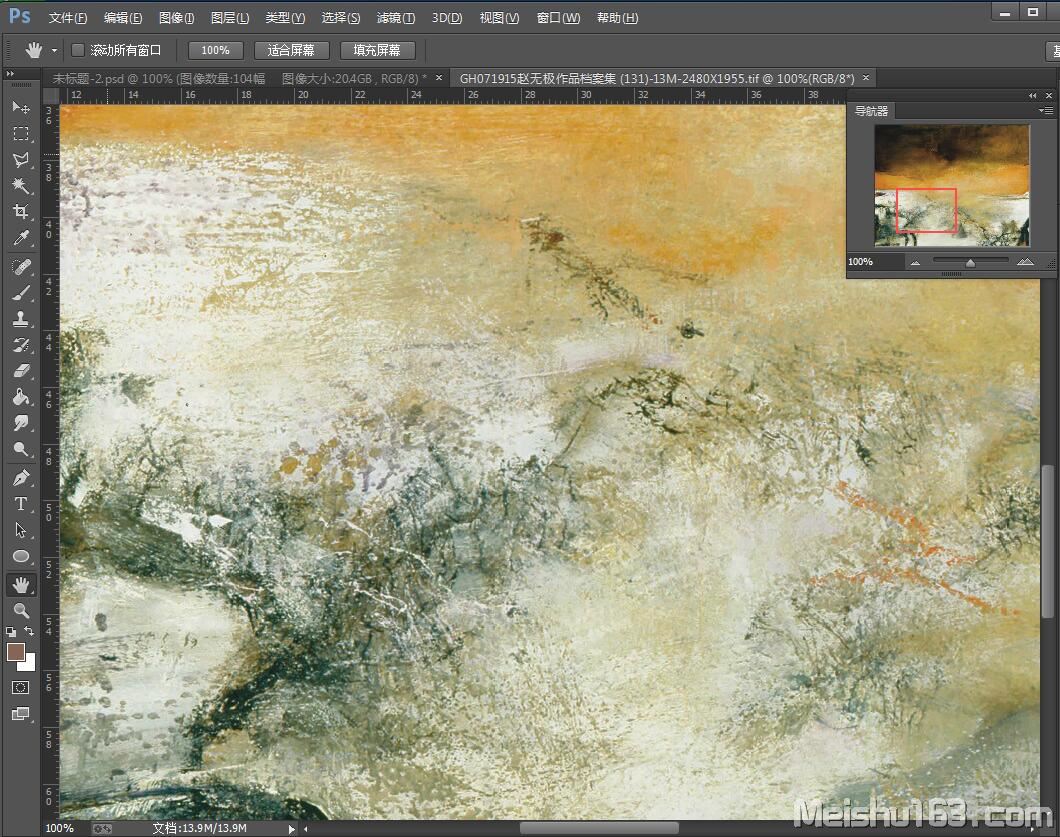The height and width of the screenshot is (837, 1060).
Task: Click the 填充屏幕 button
Action: click(x=377, y=50)
